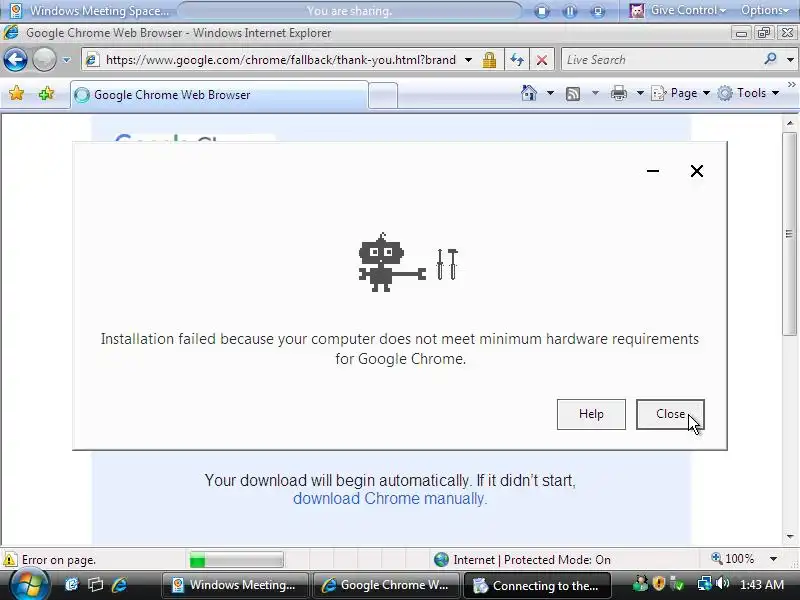The height and width of the screenshot is (600, 800).
Task: Click the Live Search magnifier icon
Action: (x=770, y=59)
